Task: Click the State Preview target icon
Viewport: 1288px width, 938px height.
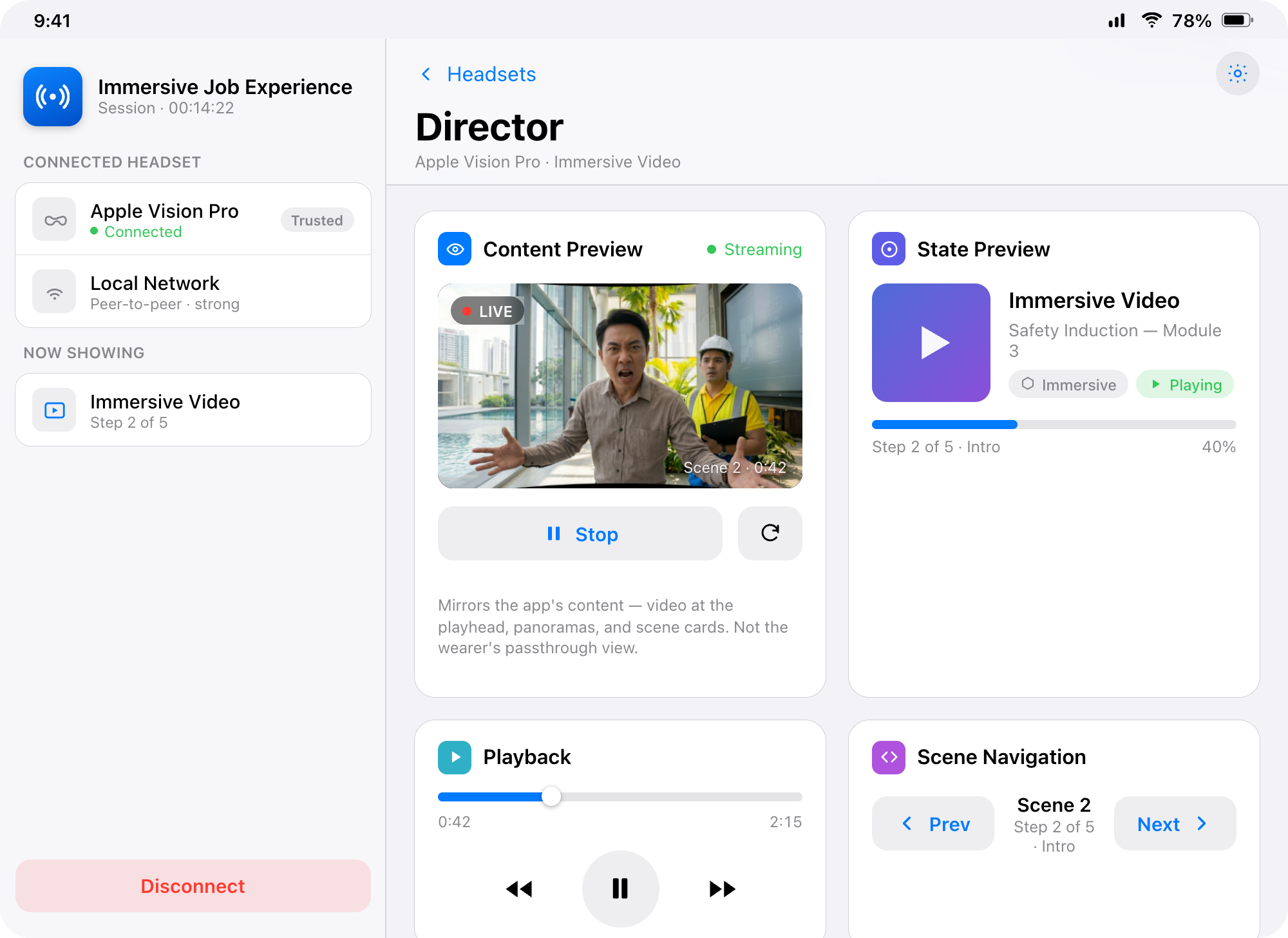Action: (889, 249)
